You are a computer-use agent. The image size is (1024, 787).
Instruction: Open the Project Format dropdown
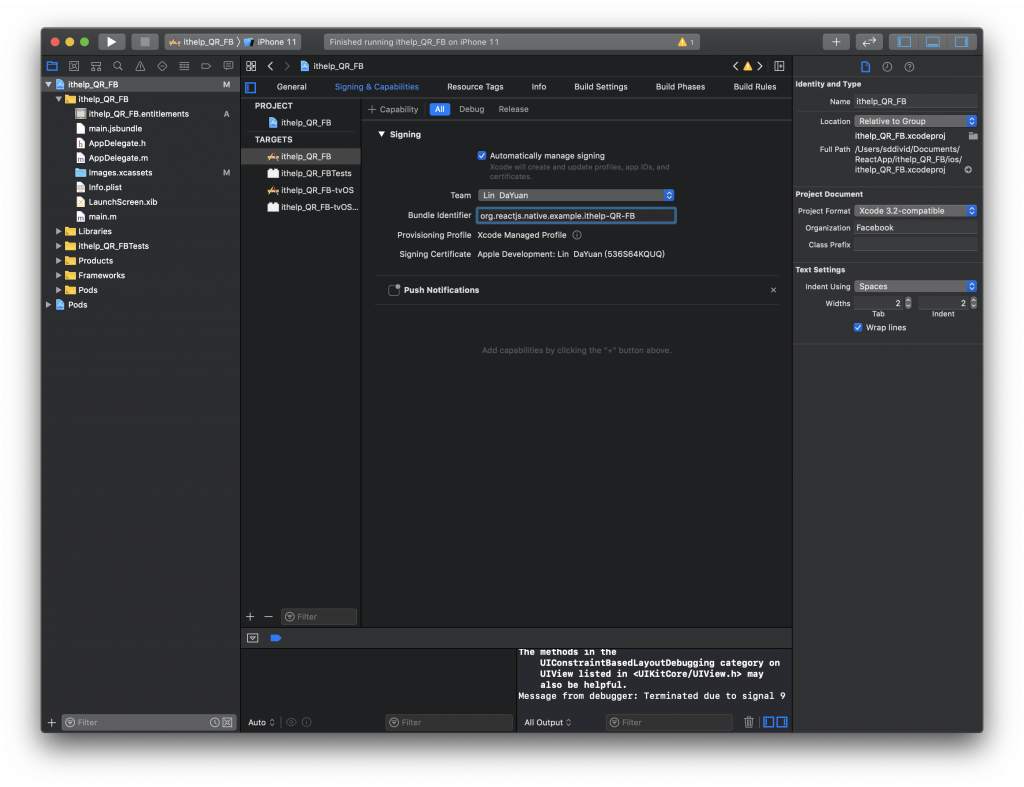click(x=916, y=211)
